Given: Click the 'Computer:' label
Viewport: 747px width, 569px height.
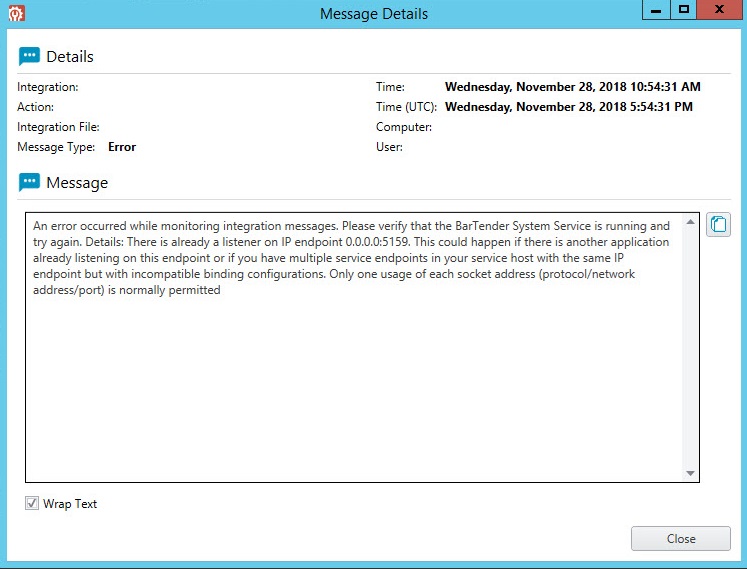Looking at the screenshot, I should click(404, 127).
